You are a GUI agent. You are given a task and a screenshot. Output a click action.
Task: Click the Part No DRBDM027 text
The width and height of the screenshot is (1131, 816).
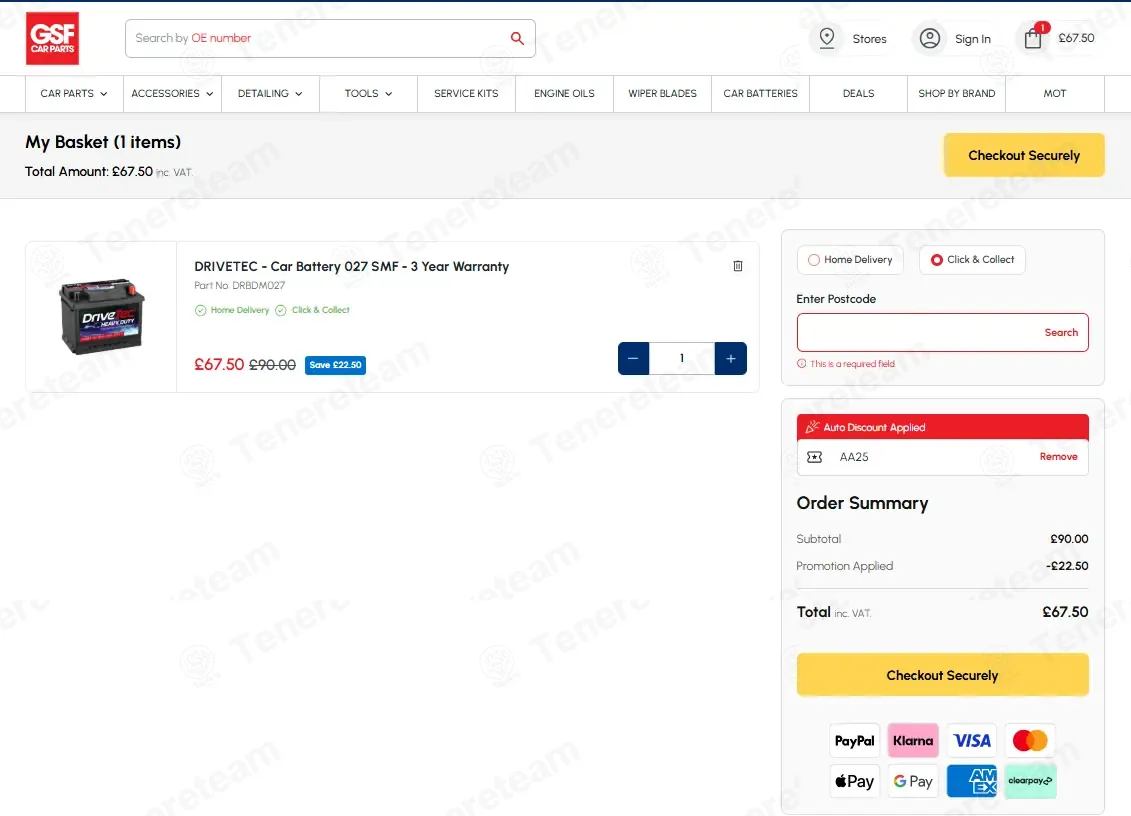pyautogui.click(x=239, y=286)
